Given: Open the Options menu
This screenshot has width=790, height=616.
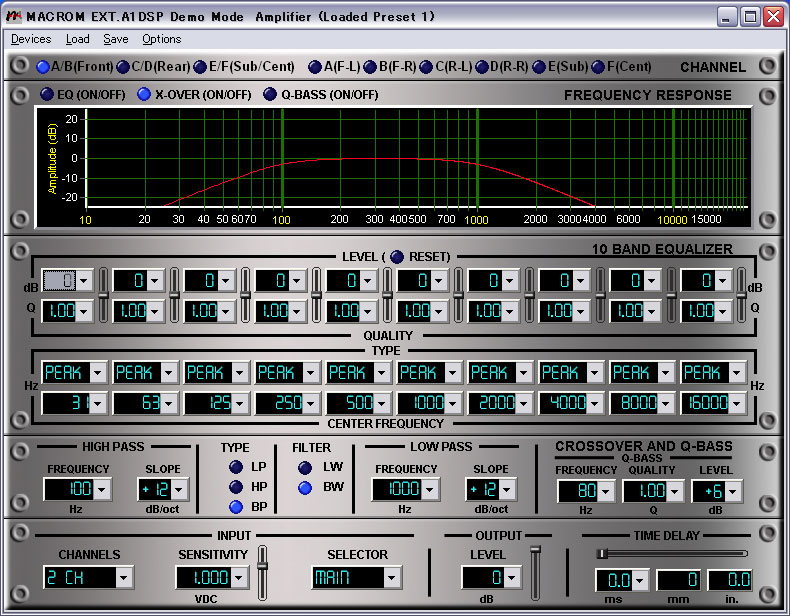Looking at the screenshot, I should (162, 39).
